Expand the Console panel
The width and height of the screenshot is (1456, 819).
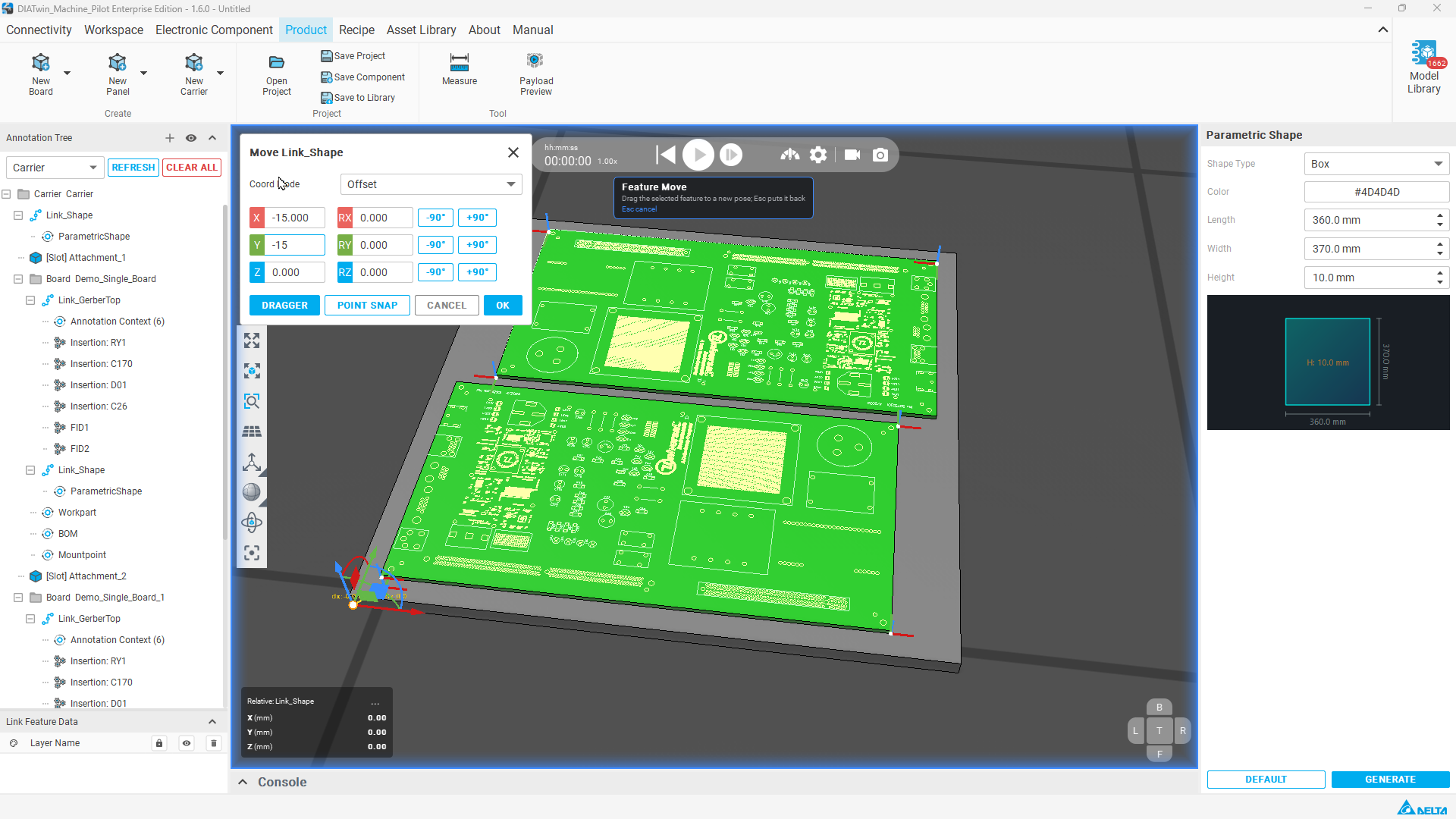(x=243, y=782)
